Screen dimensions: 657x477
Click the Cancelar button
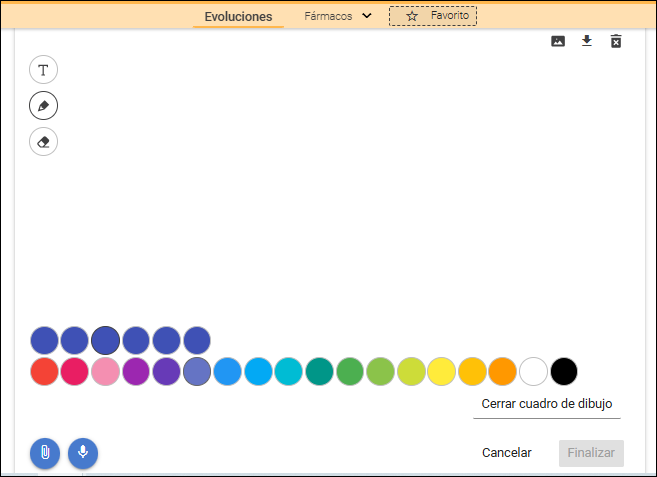pos(507,453)
